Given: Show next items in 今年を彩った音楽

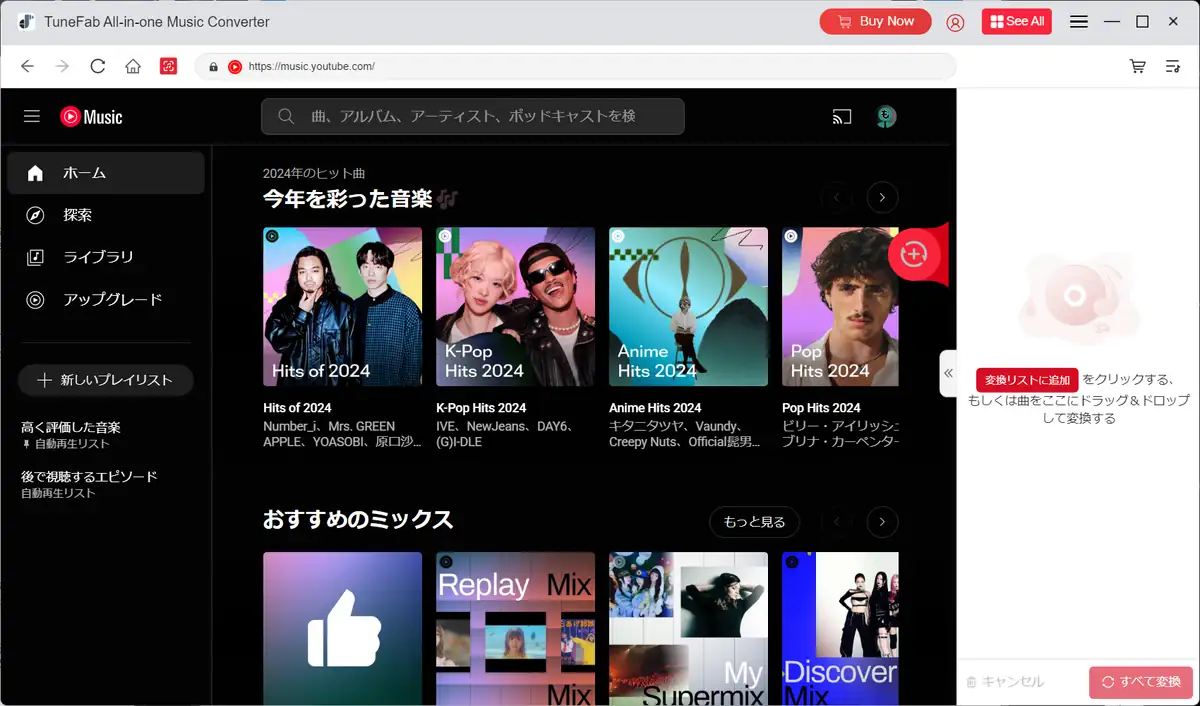Looking at the screenshot, I should (882, 197).
